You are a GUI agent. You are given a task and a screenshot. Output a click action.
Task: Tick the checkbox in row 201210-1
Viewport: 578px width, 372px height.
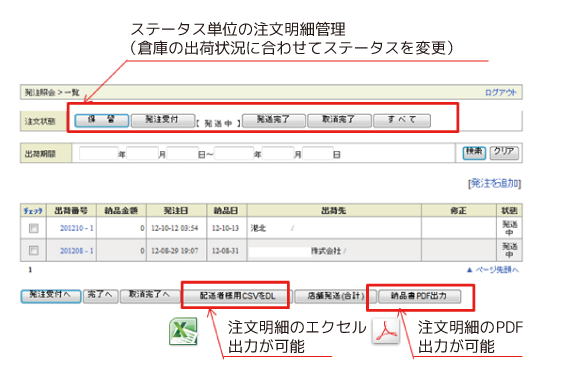coord(34,228)
